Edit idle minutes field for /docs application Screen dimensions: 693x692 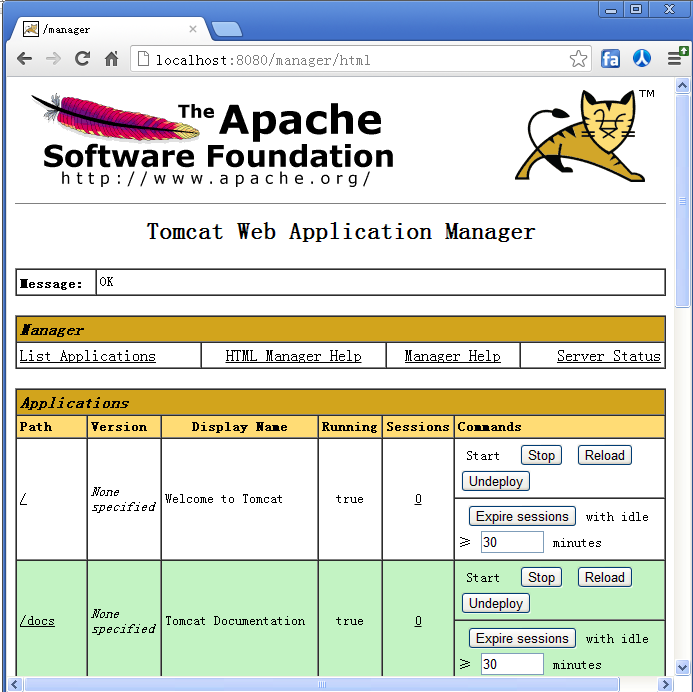pos(512,664)
